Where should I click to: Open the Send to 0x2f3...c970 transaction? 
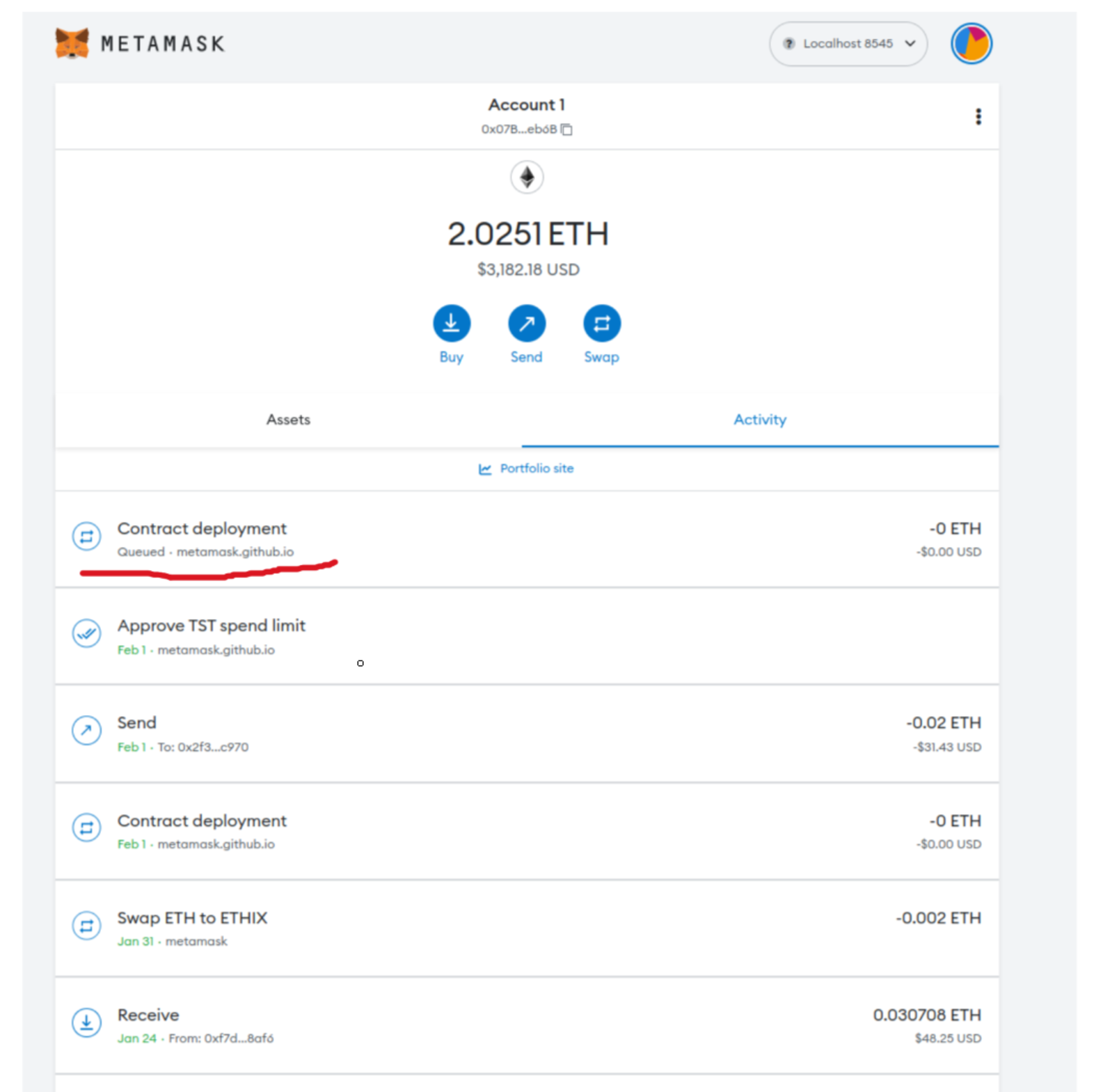[x=527, y=734]
